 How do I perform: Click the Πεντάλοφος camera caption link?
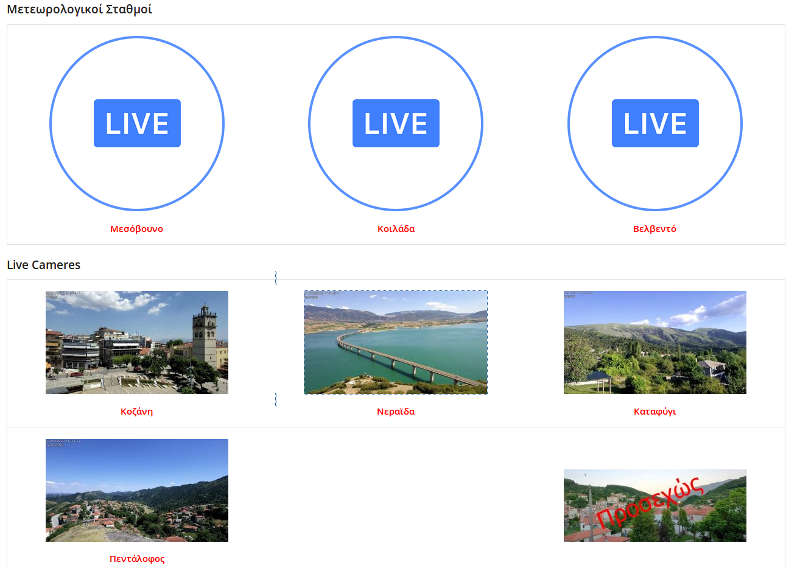tap(137, 559)
